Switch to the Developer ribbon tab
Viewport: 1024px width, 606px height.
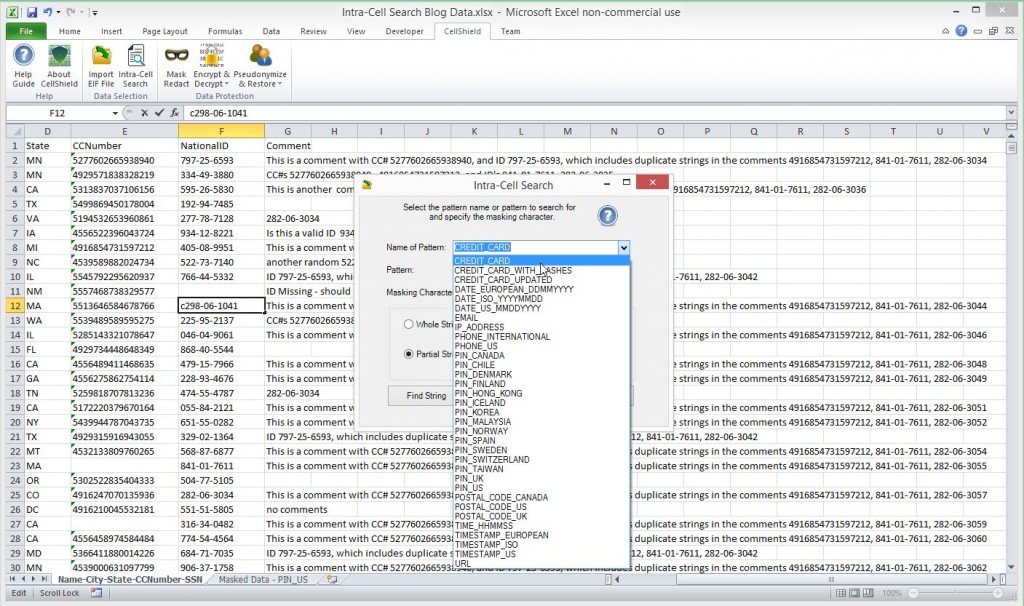404,31
